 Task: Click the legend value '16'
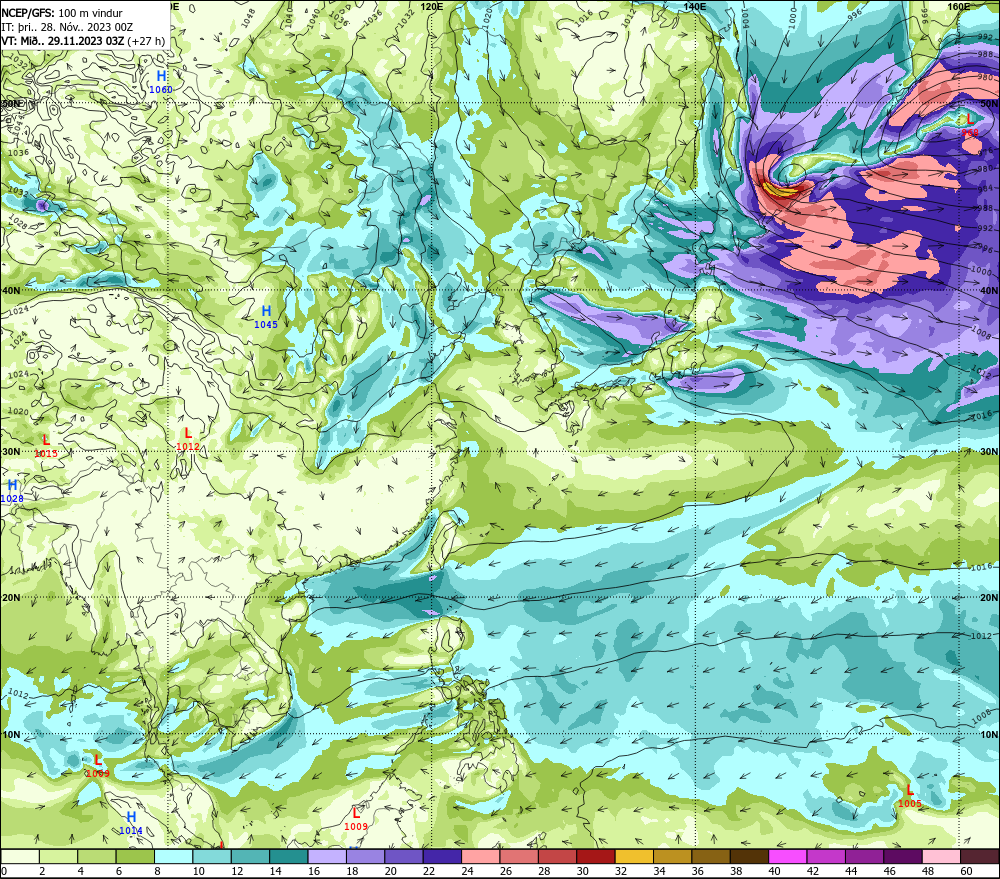point(314,871)
